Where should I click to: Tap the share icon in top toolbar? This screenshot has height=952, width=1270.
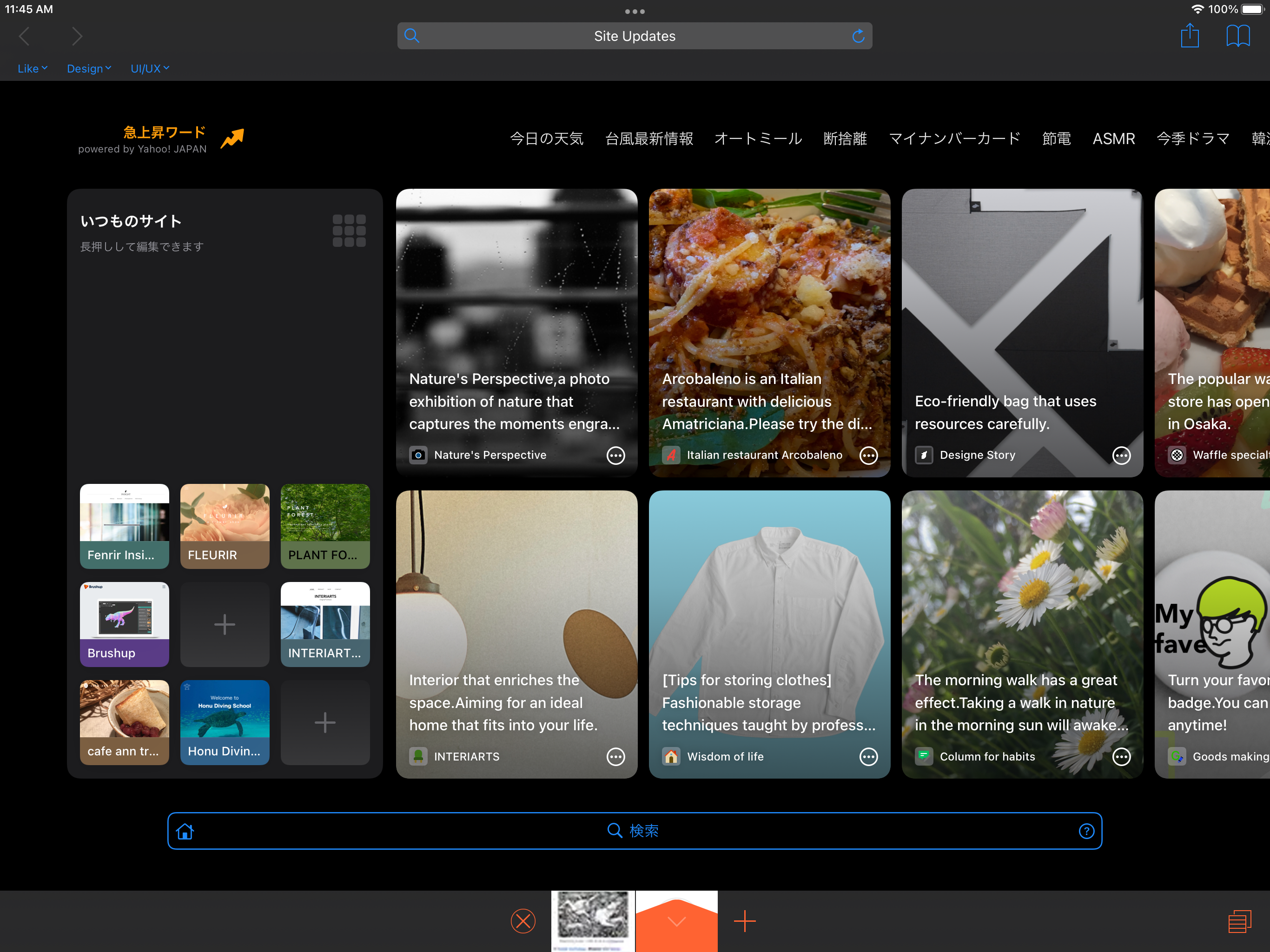[x=1189, y=36]
